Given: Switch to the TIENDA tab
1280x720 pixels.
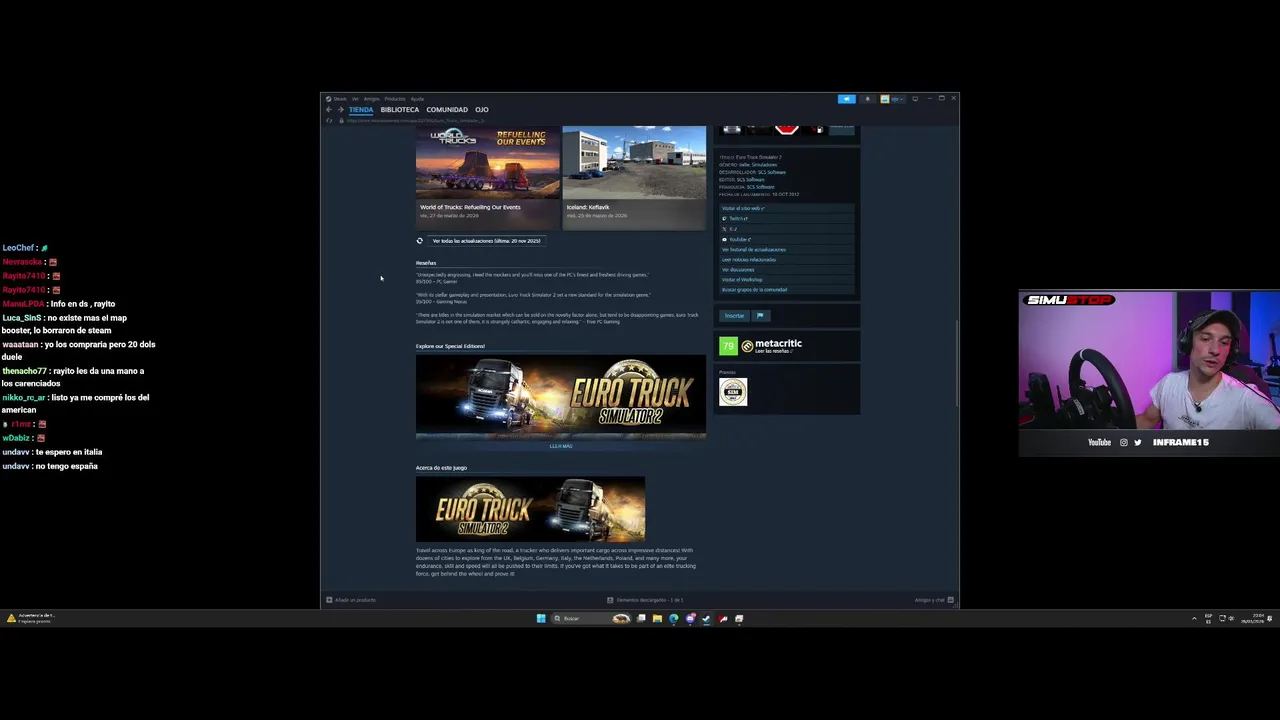Looking at the screenshot, I should [x=361, y=110].
